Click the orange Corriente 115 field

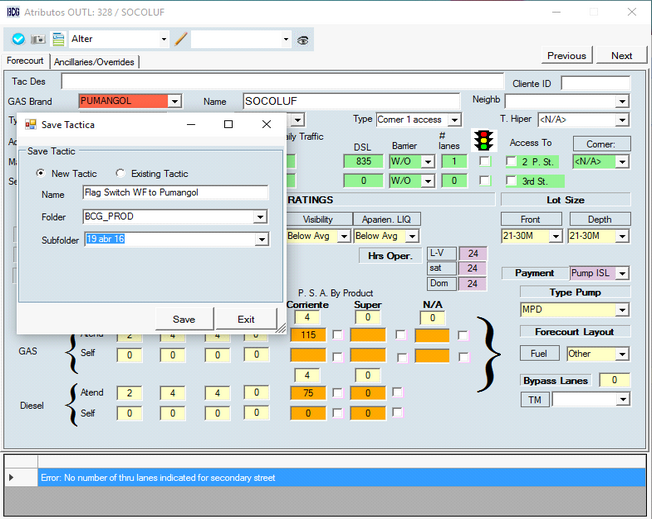pyautogui.click(x=308, y=335)
